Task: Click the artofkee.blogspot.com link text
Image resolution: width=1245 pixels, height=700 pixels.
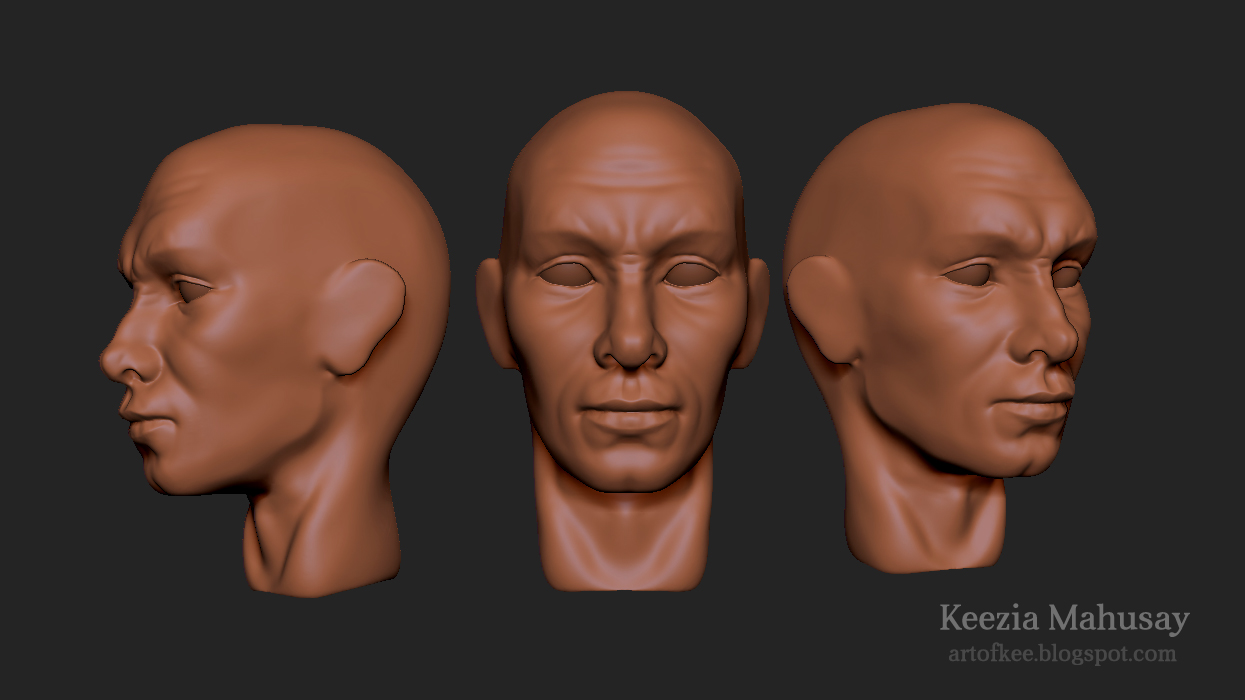Action: [1062, 655]
